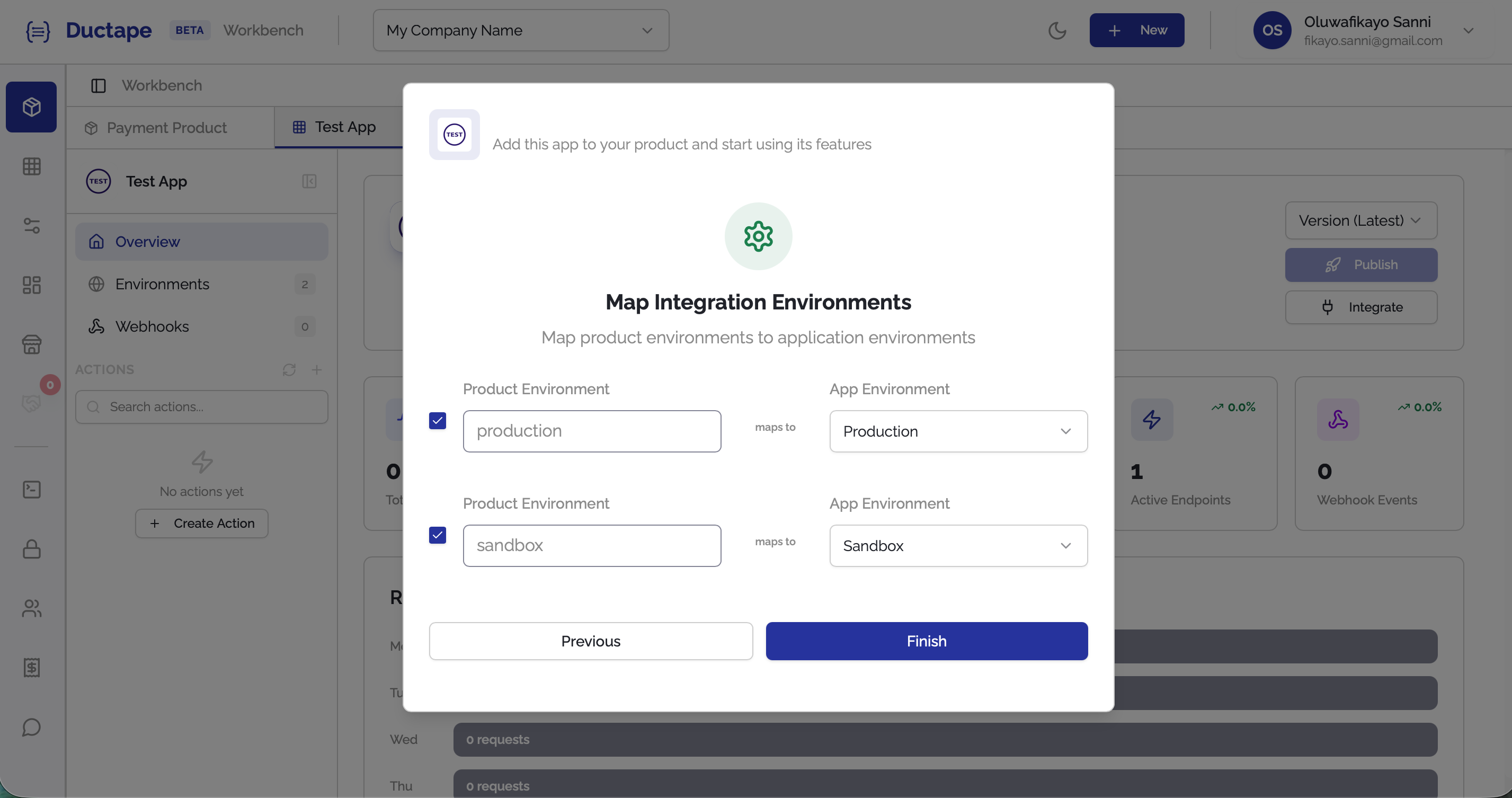The width and height of the screenshot is (1512, 798).
Task: Open the Terminal icon in the left sidebar
Action: click(x=31, y=489)
